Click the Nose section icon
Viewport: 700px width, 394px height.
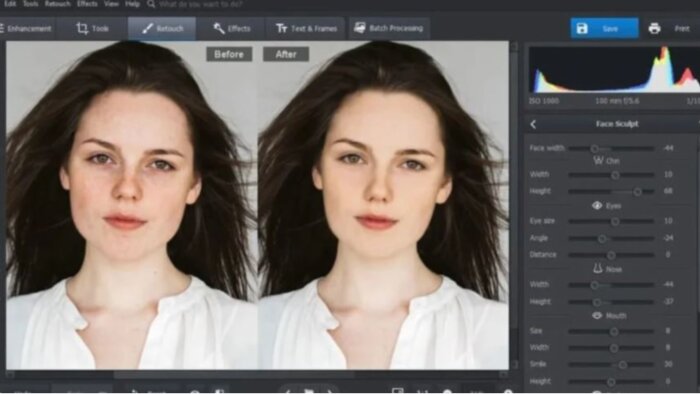(598, 268)
